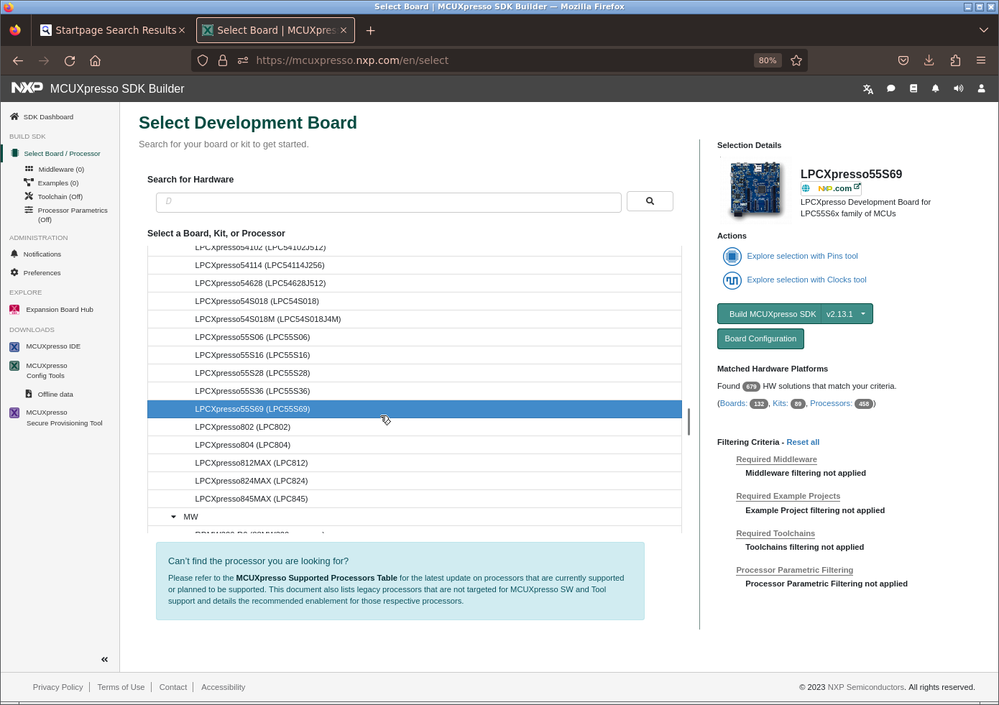Click the search magnifier button
999x705 pixels.
650,201
